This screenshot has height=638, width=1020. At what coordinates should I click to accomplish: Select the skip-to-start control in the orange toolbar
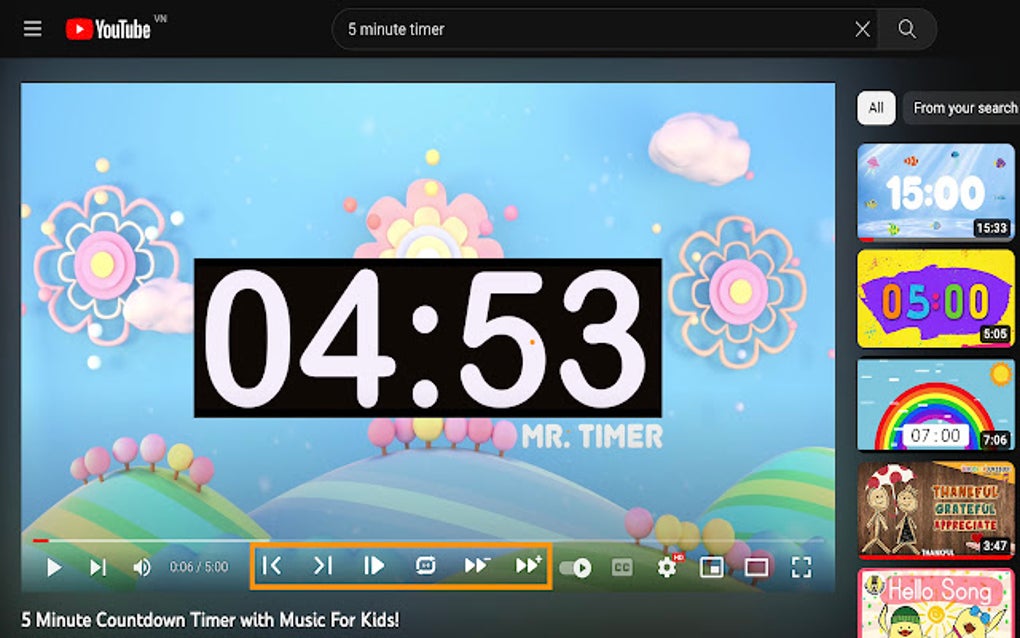tap(272, 566)
